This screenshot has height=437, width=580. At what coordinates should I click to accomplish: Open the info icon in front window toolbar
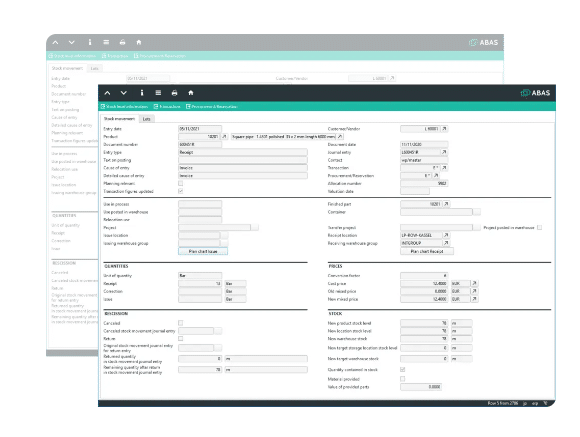point(142,93)
